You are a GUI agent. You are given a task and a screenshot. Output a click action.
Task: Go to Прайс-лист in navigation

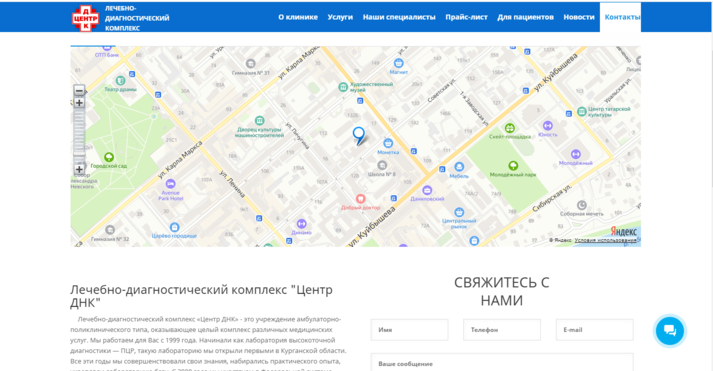point(466,17)
